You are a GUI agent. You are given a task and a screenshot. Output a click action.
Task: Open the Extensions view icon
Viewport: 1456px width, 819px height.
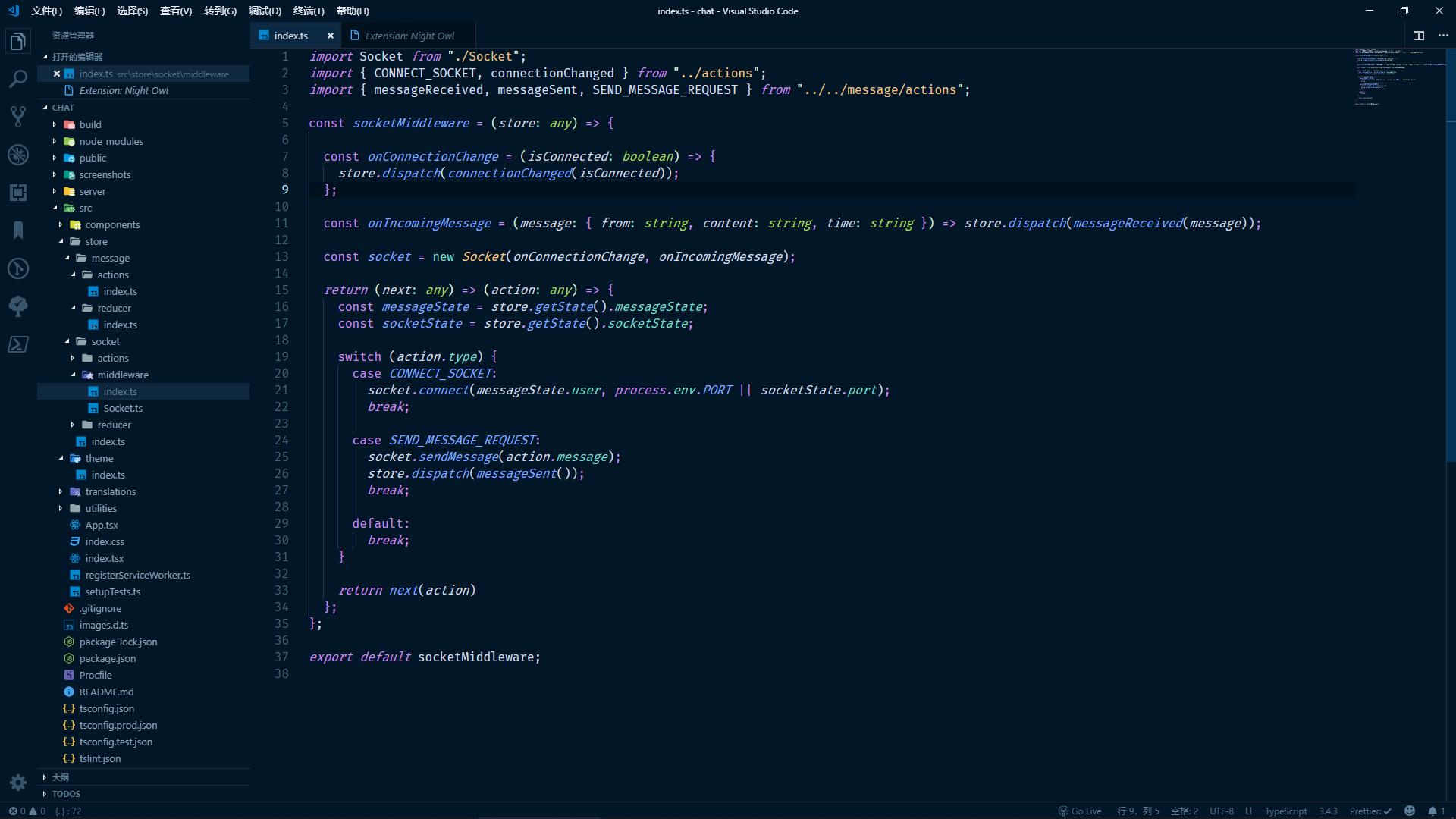pos(18,193)
